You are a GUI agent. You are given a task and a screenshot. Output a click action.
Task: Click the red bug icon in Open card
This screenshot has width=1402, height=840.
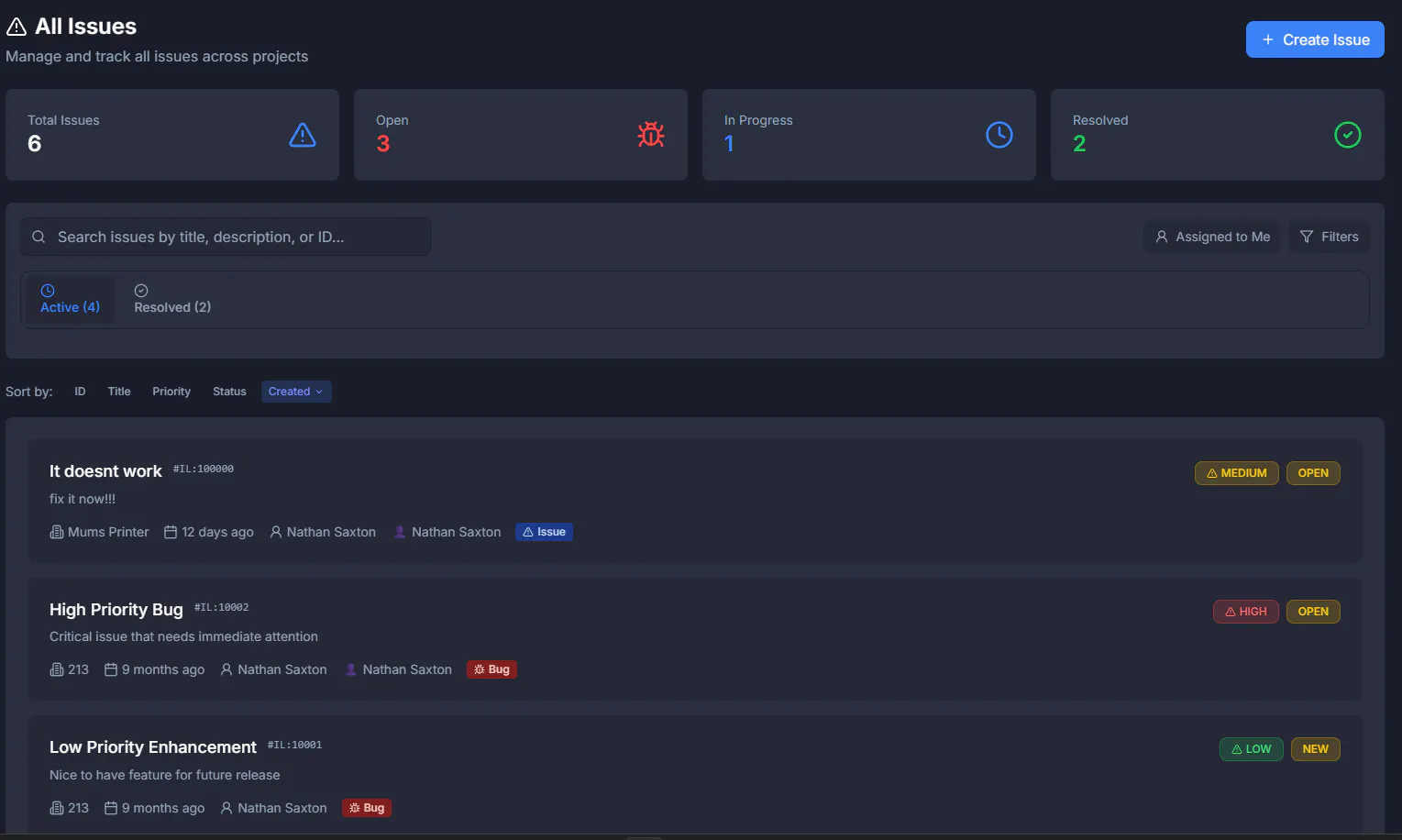(651, 135)
